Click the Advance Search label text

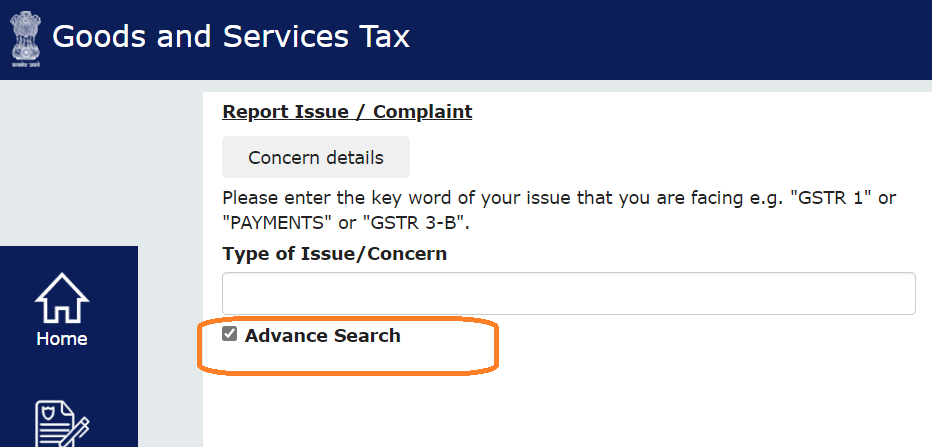pos(323,335)
